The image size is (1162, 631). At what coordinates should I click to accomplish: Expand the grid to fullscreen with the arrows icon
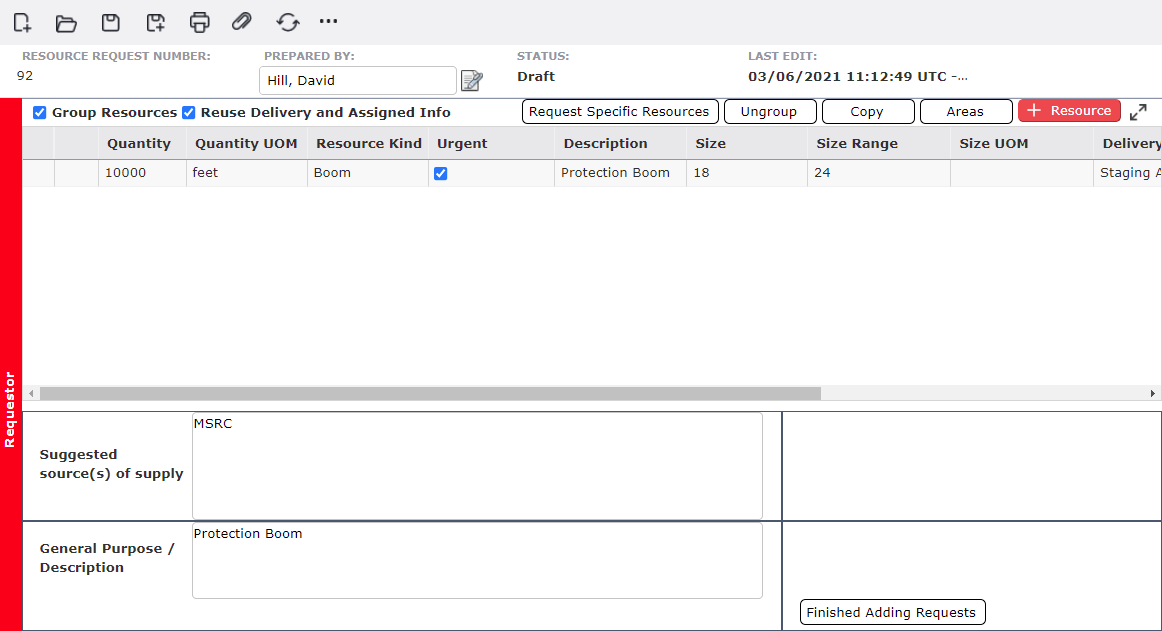click(x=1138, y=112)
